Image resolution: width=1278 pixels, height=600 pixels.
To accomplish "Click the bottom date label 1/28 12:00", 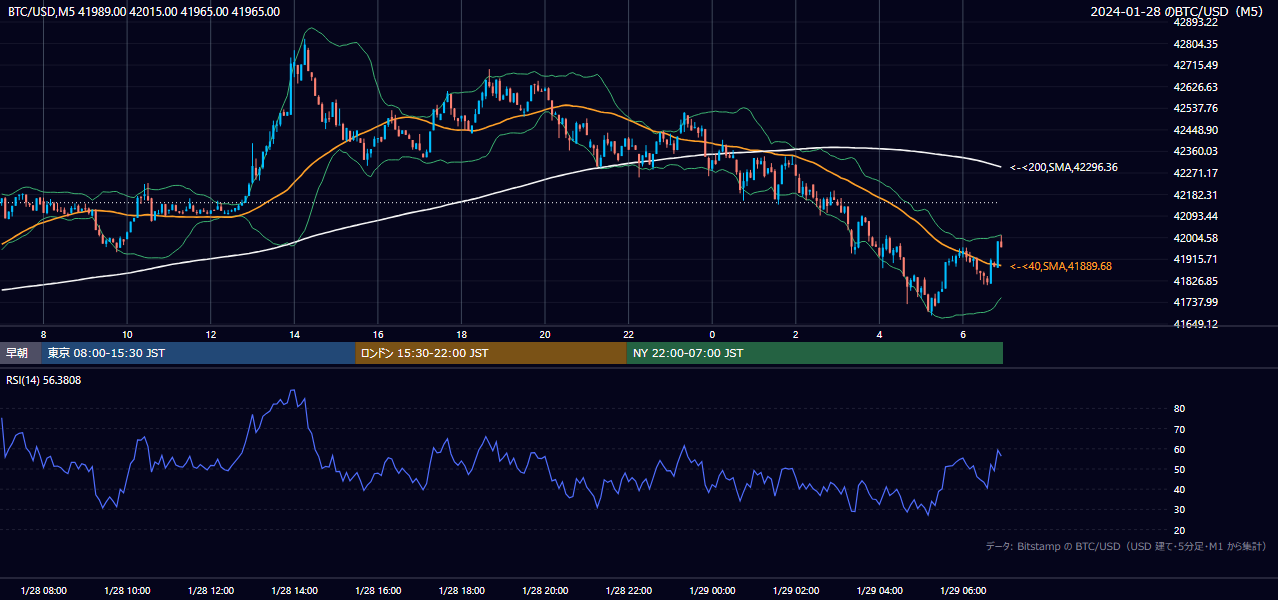I will click(x=210, y=591).
